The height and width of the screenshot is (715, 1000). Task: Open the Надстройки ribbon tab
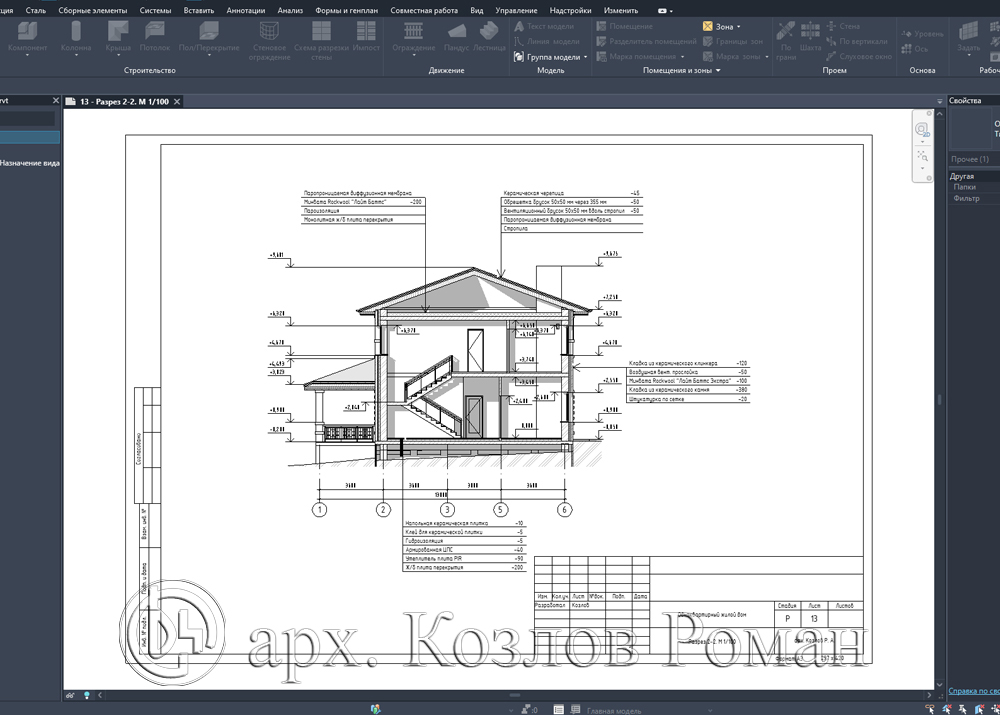point(570,10)
